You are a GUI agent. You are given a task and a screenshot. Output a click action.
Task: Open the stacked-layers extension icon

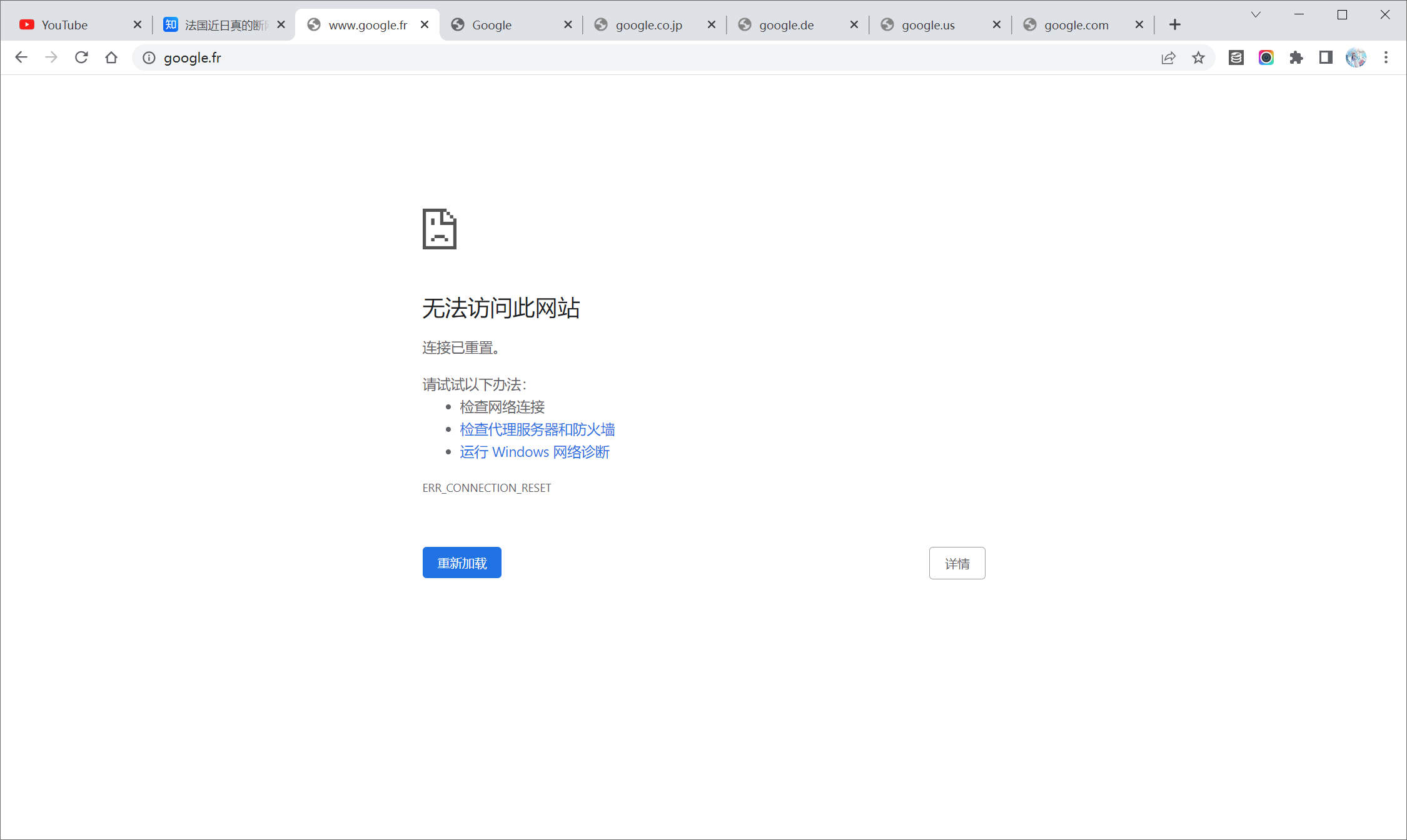(1236, 58)
